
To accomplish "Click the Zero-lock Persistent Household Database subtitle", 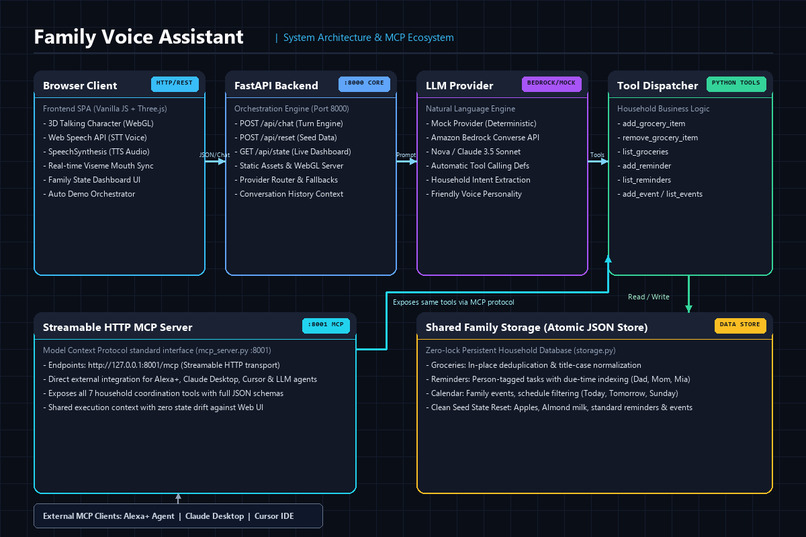I will click(x=521, y=350).
